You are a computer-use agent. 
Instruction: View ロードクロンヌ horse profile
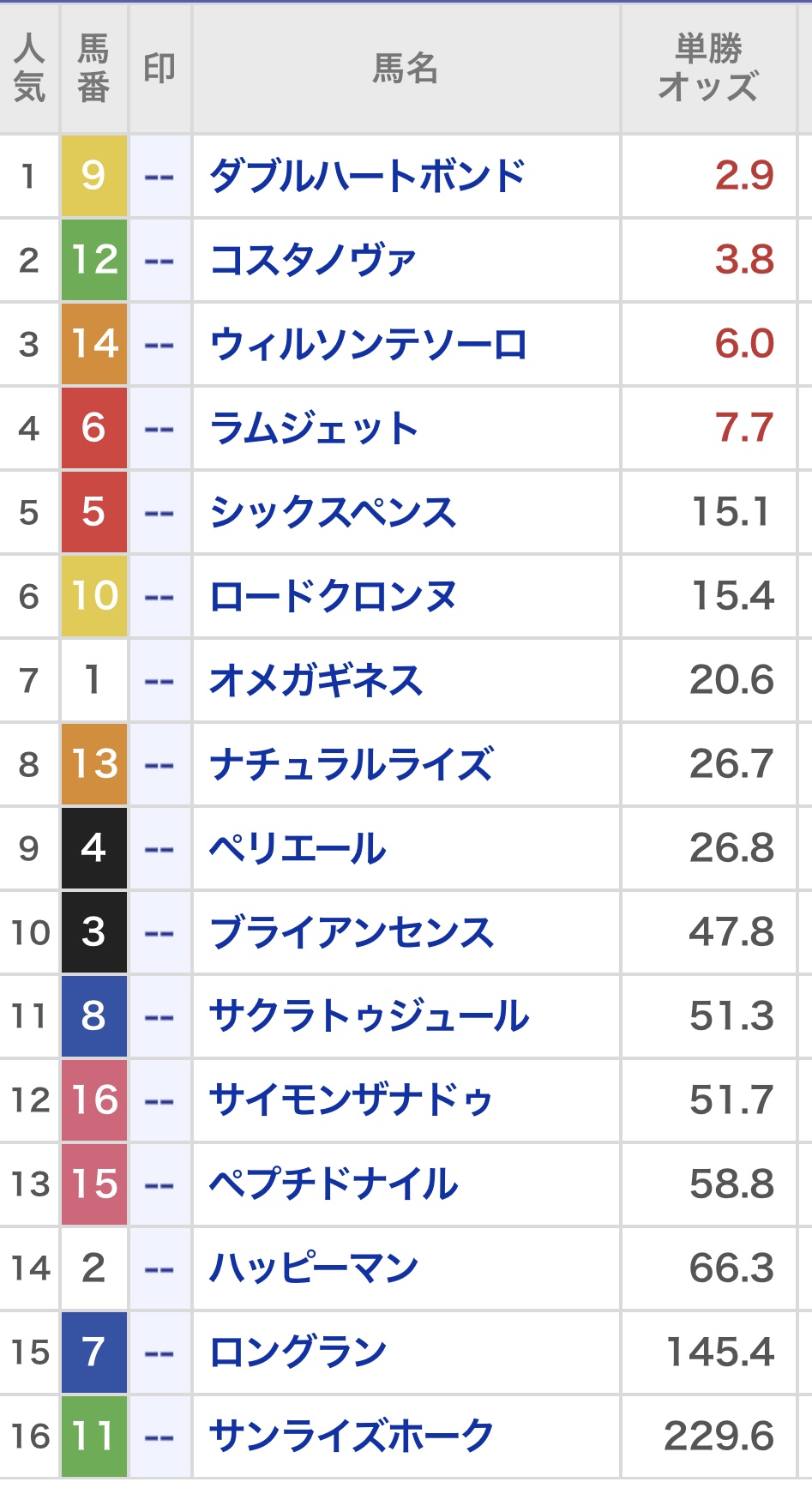pyautogui.click(x=333, y=596)
